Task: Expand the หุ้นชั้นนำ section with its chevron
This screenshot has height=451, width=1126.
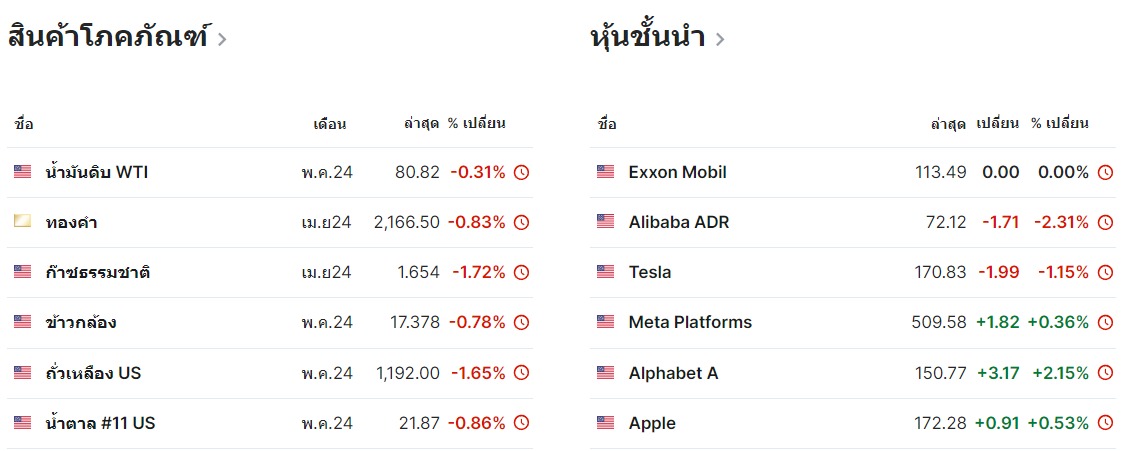Action: [720, 39]
